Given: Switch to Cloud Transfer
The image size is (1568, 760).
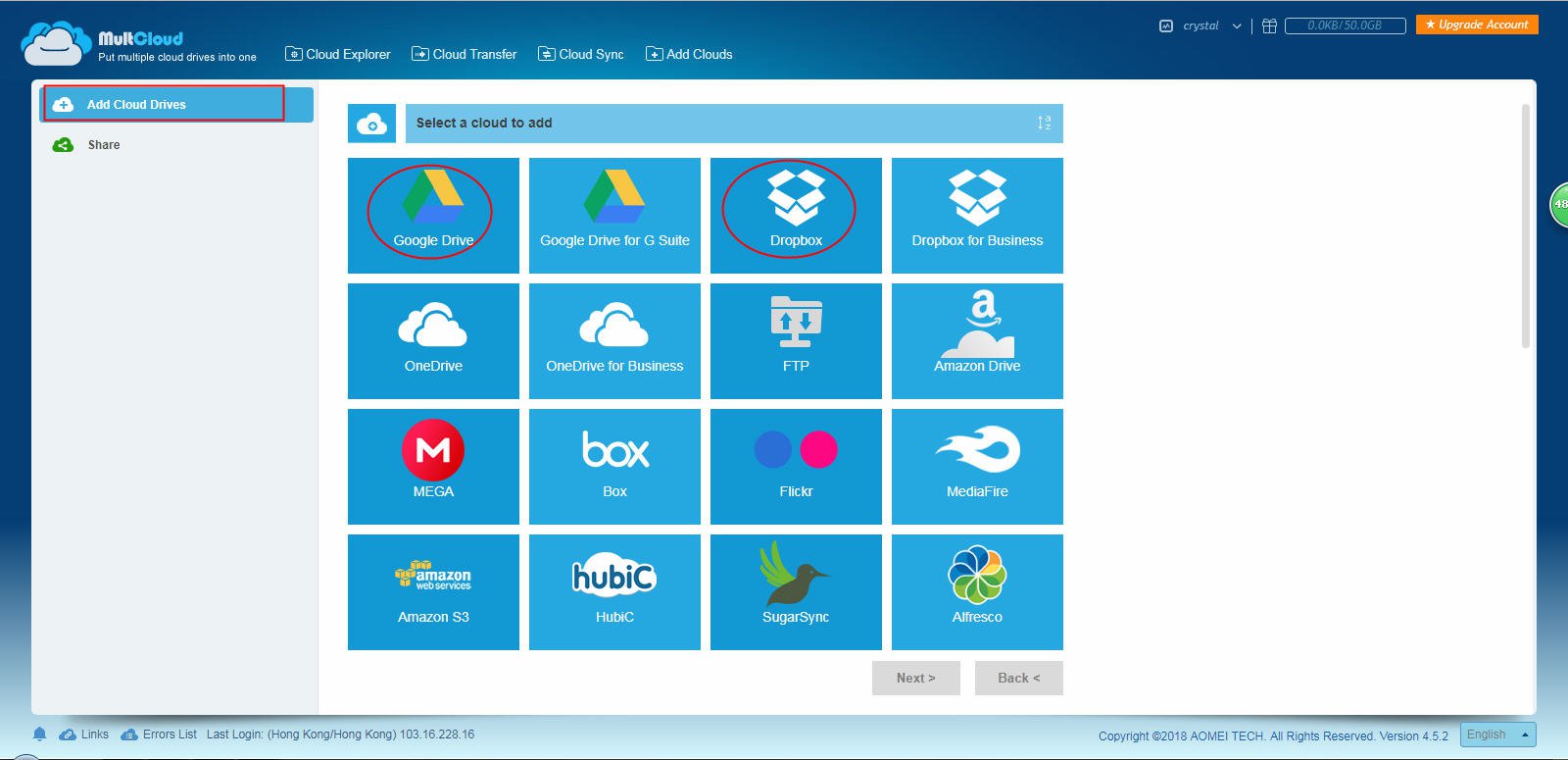Looking at the screenshot, I should pos(465,54).
